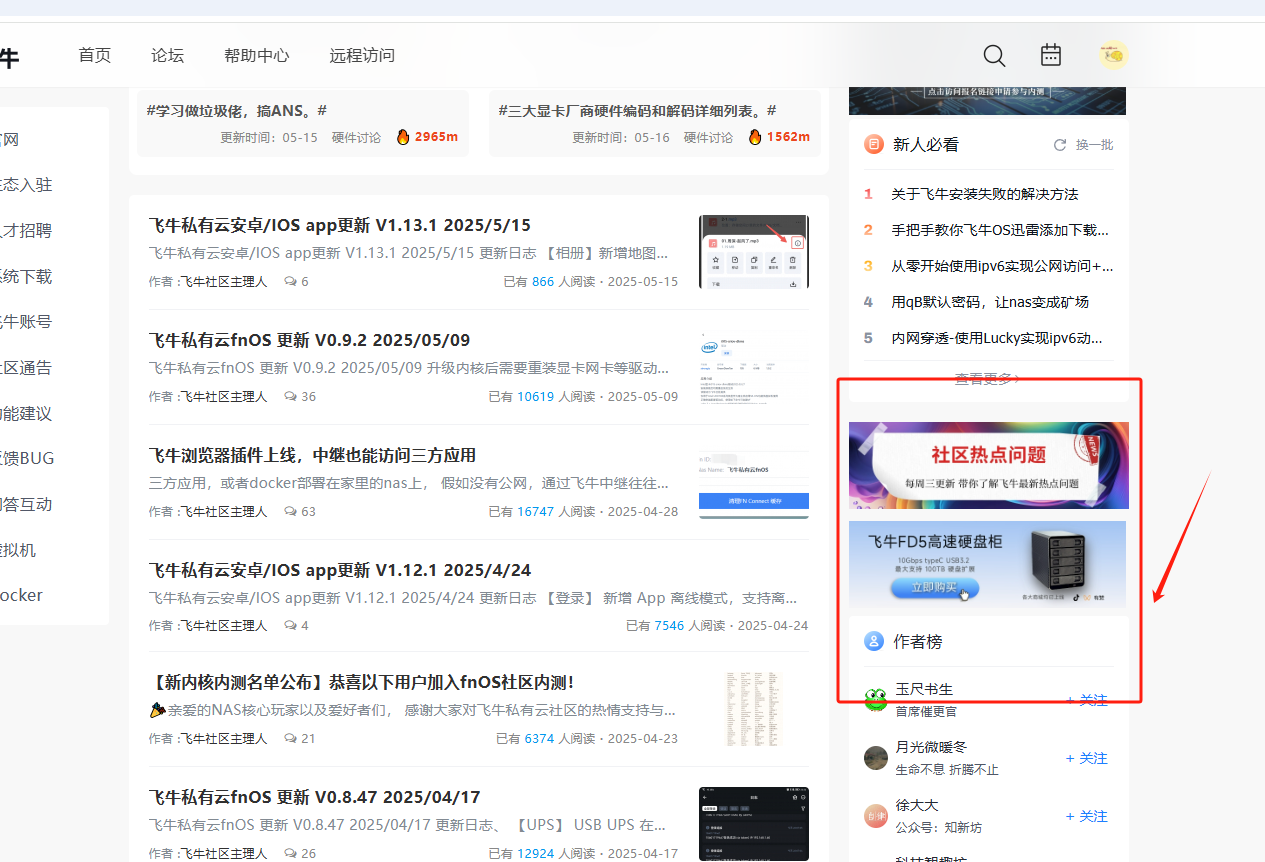Open post 新内核内测名单公布
1265x862 pixels.
tap(361, 682)
